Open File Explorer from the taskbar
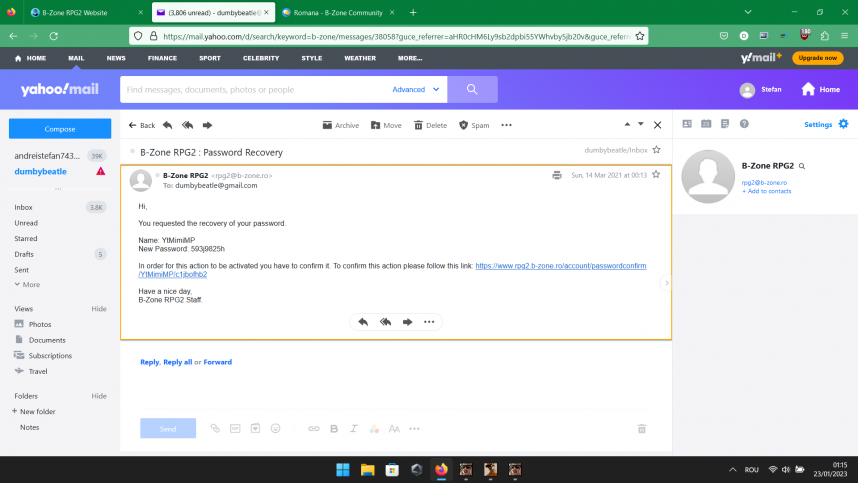 pyautogui.click(x=367, y=469)
